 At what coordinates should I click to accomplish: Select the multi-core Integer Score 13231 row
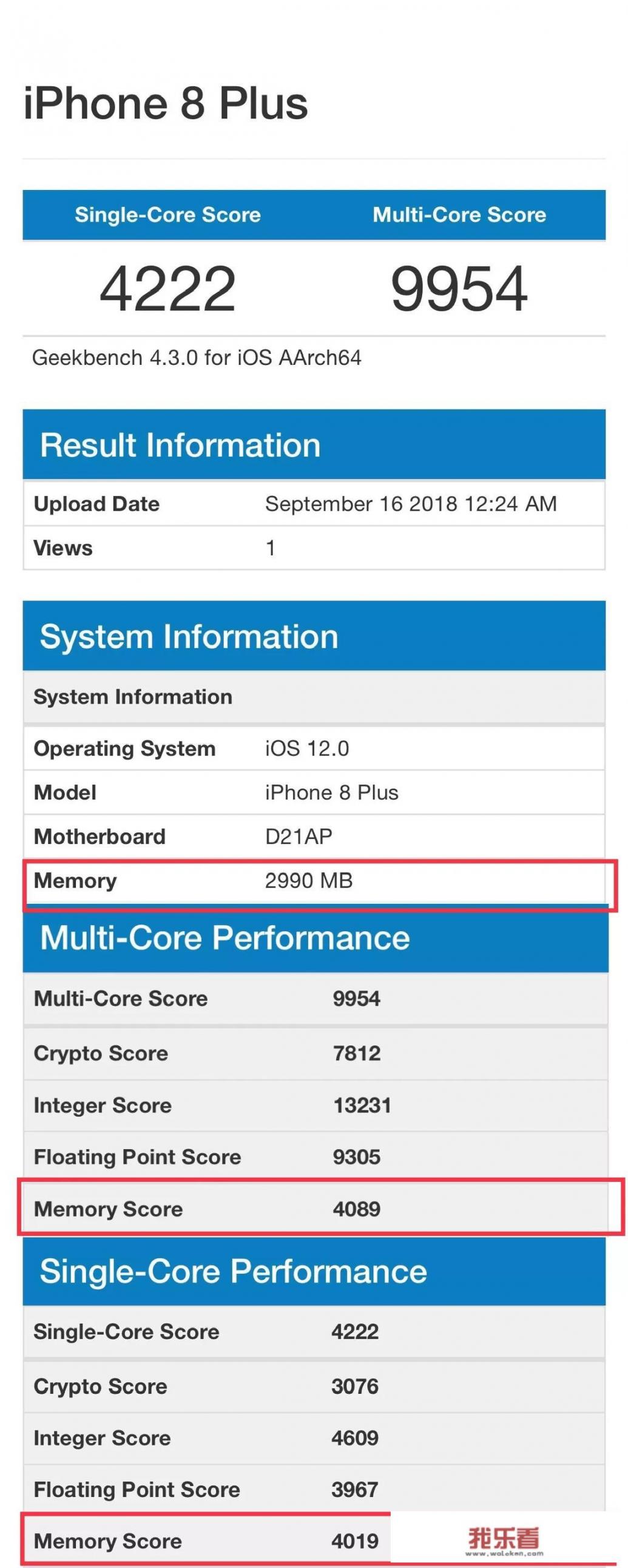click(316, 1105)
